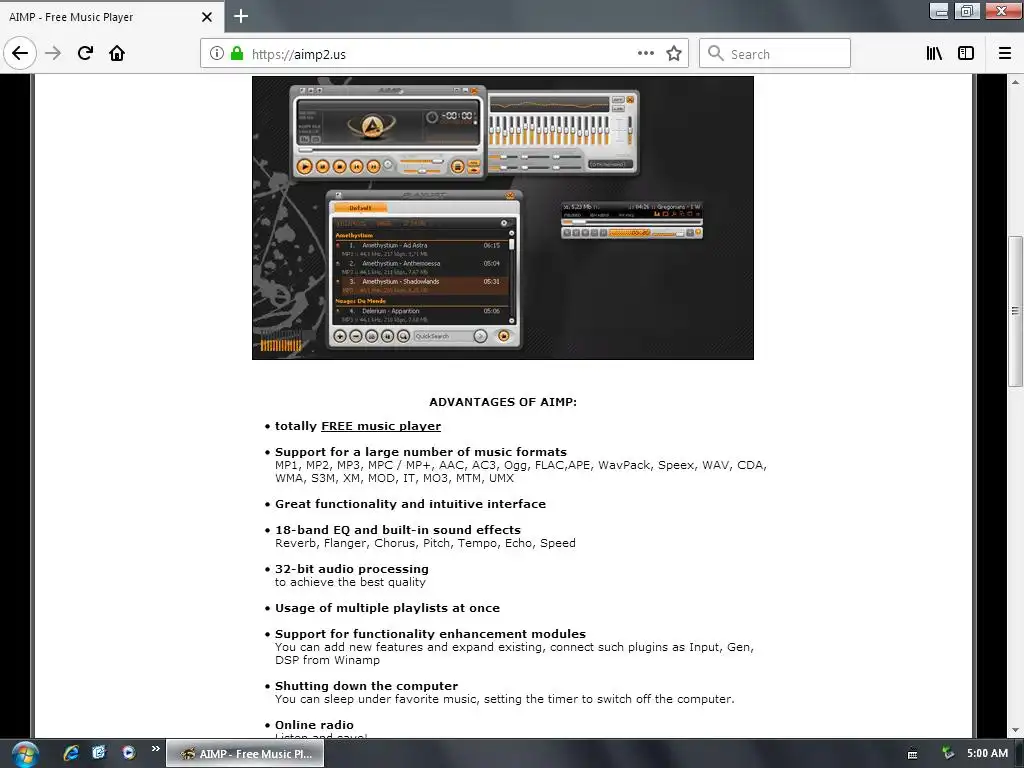The image size is (1024, 768).
Task: Show site information via the circled i icon
Action: point(217,54)
